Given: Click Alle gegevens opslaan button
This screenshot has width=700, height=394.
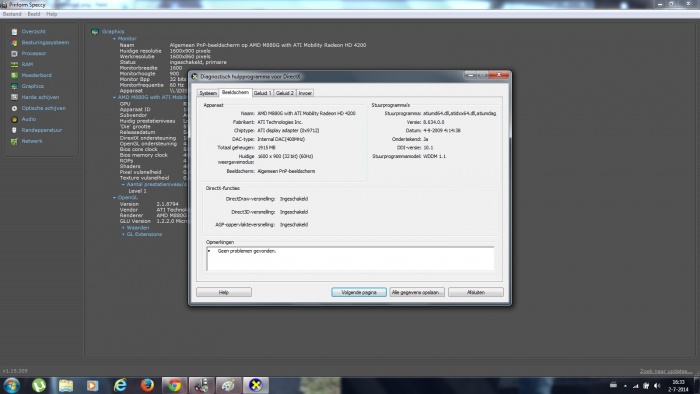Looking at the screenshot, I should 417,292.
